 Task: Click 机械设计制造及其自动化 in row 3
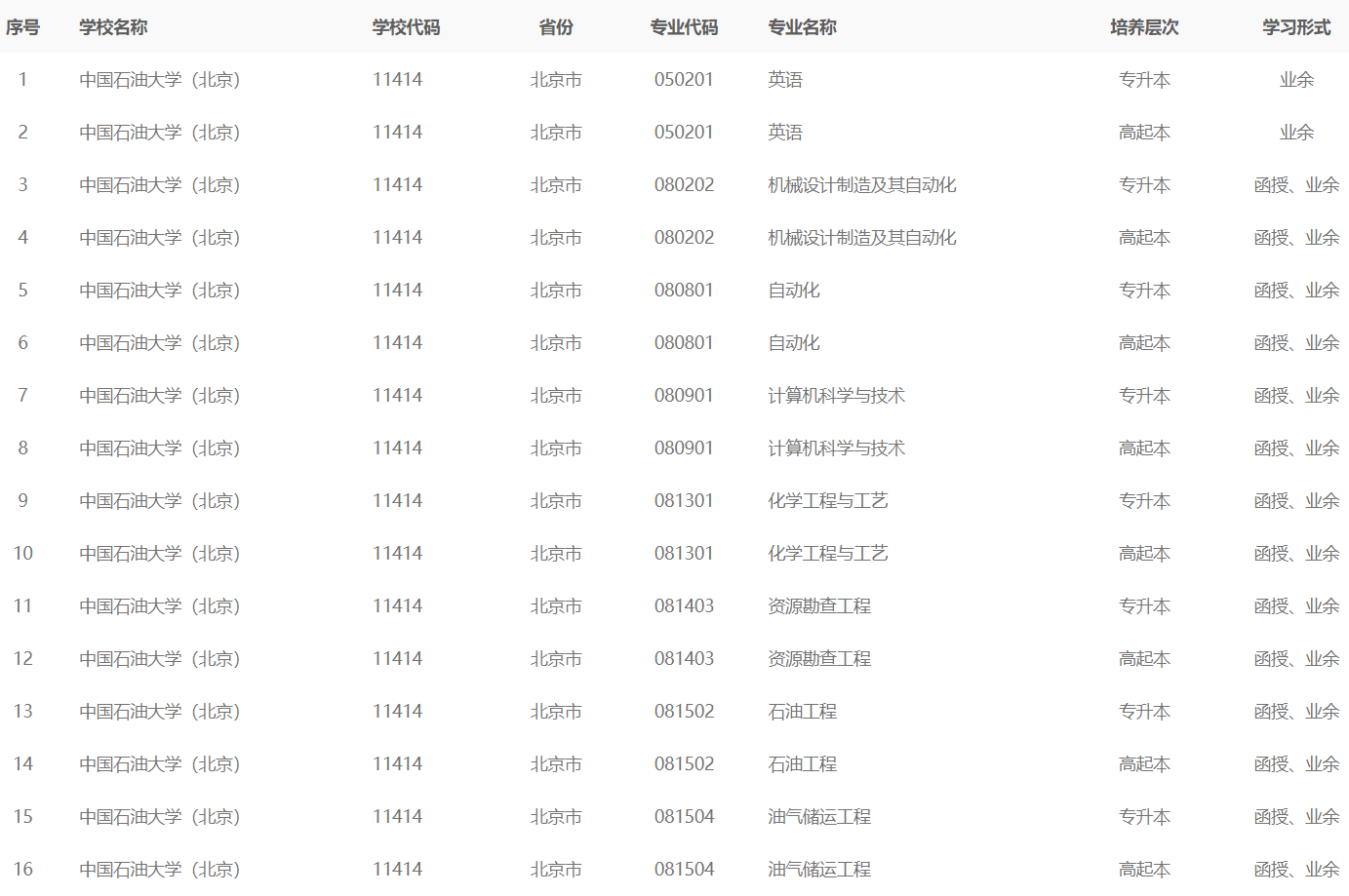point(862,185)
